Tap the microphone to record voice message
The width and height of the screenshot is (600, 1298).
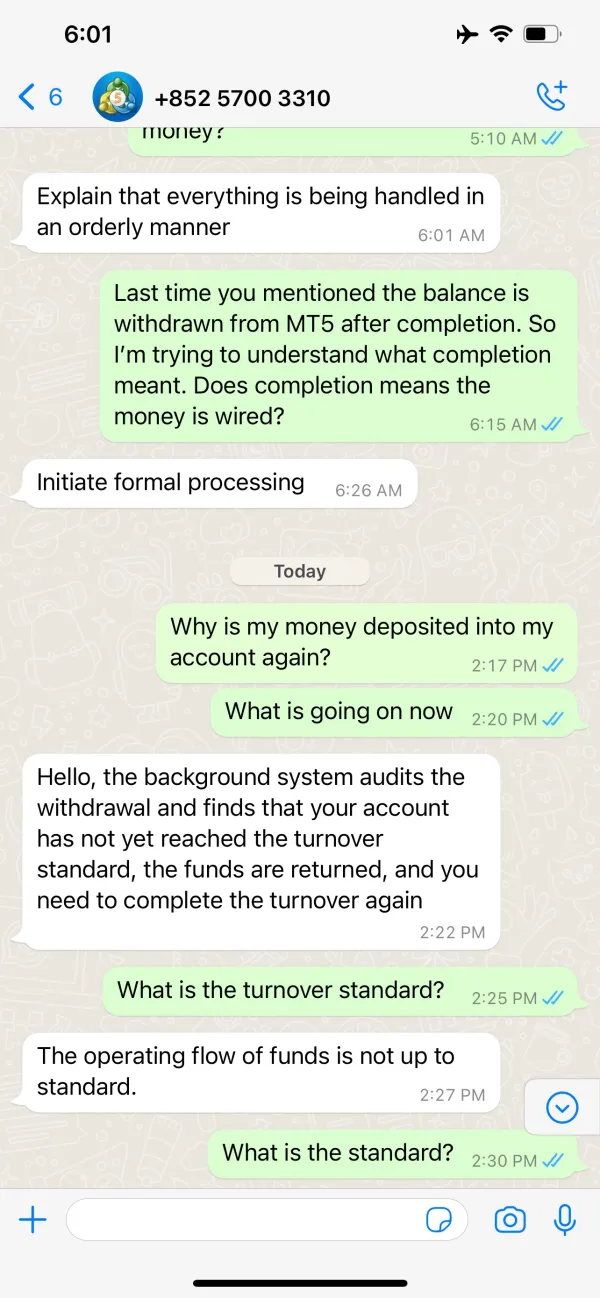(x=565, y=1219)
